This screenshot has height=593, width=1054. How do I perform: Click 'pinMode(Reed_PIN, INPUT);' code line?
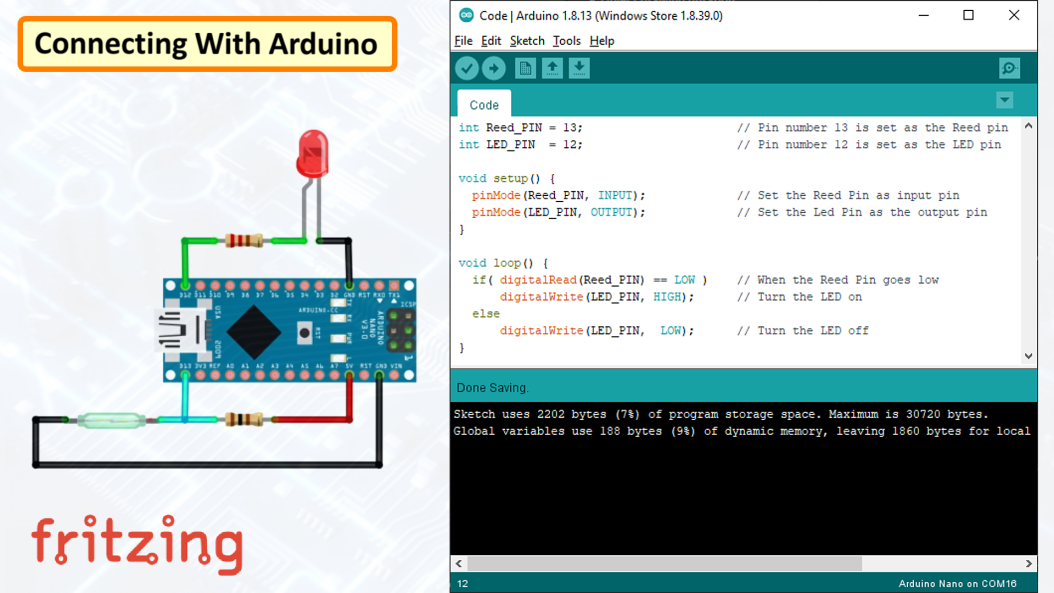[558, 196]
